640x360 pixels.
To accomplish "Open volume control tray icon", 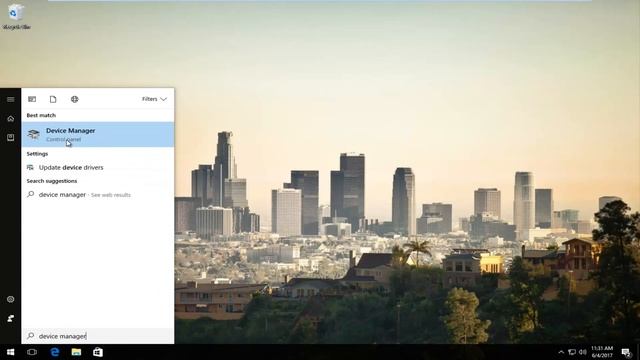I will (582, 352).
